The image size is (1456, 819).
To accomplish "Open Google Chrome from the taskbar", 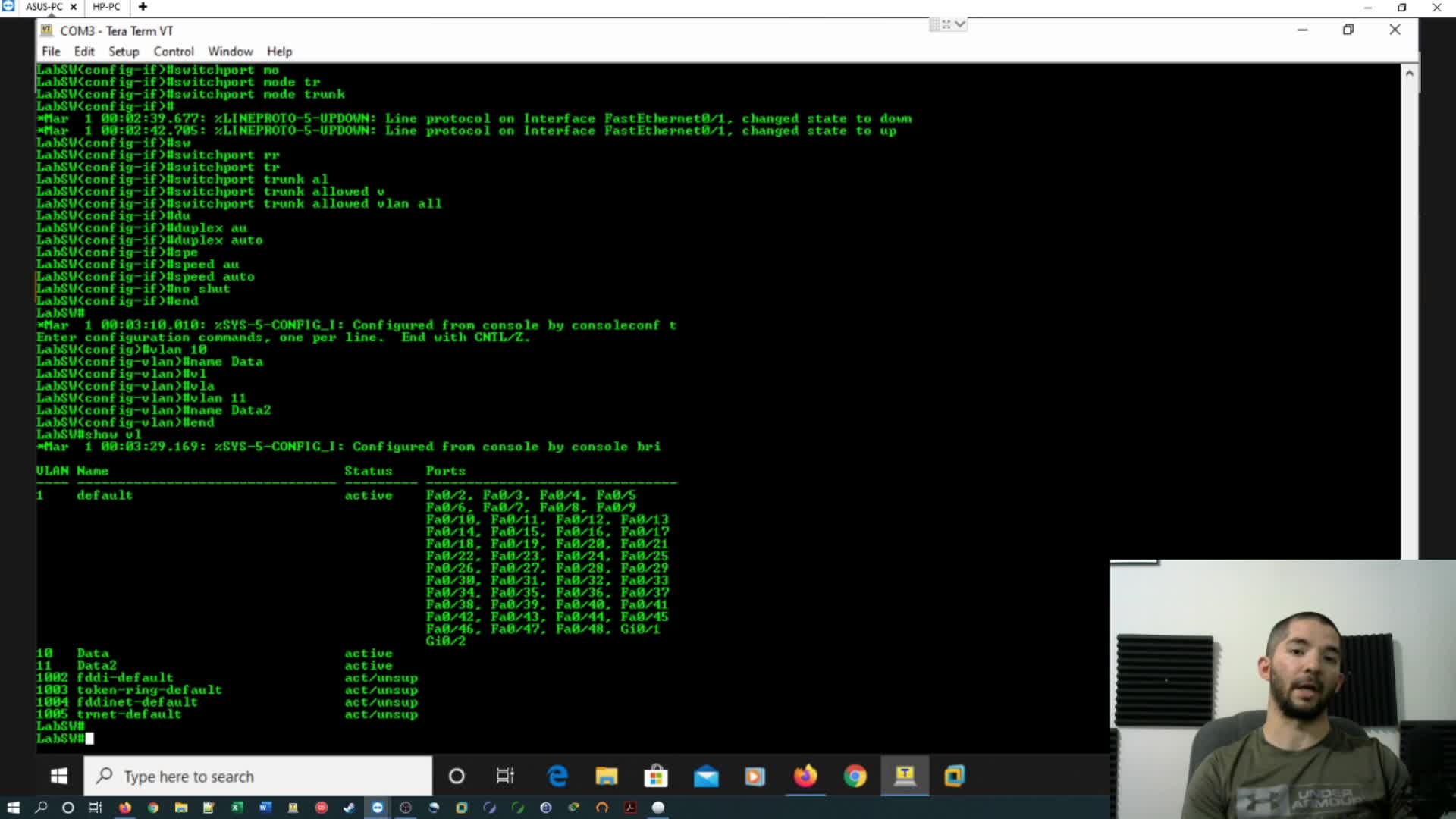I will pos(855,776).
